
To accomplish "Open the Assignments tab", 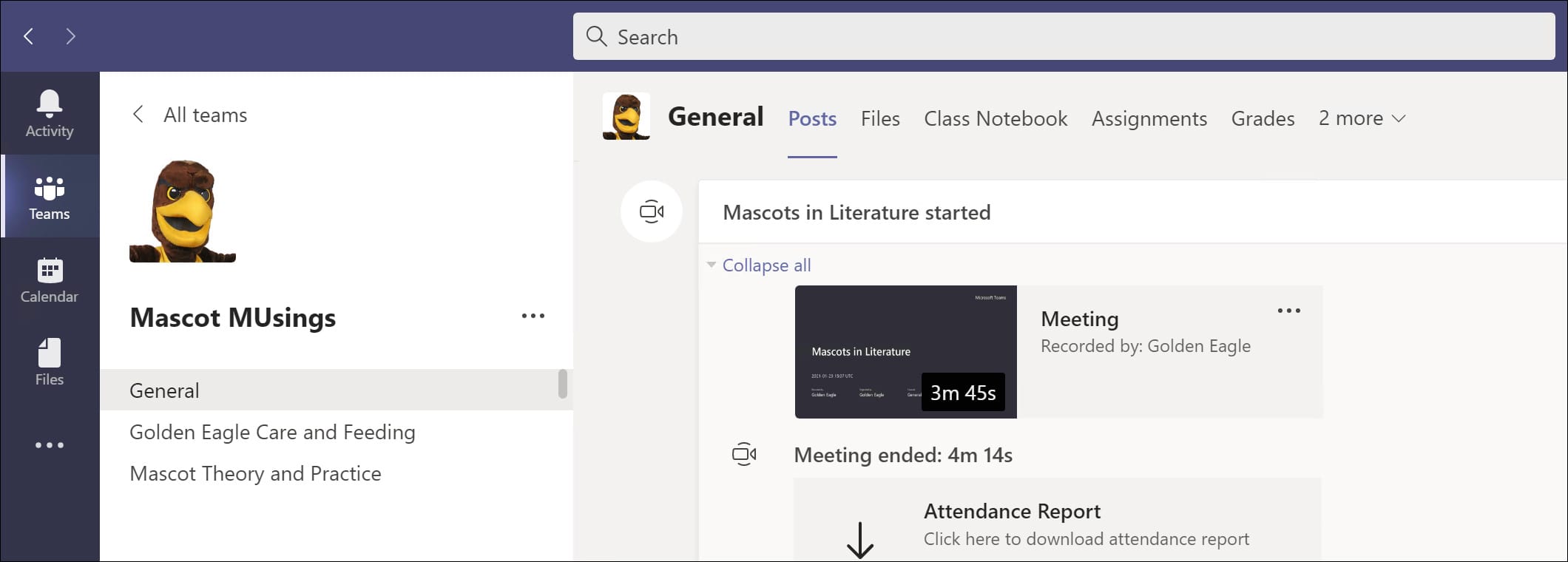I will tap(1149, 119).
